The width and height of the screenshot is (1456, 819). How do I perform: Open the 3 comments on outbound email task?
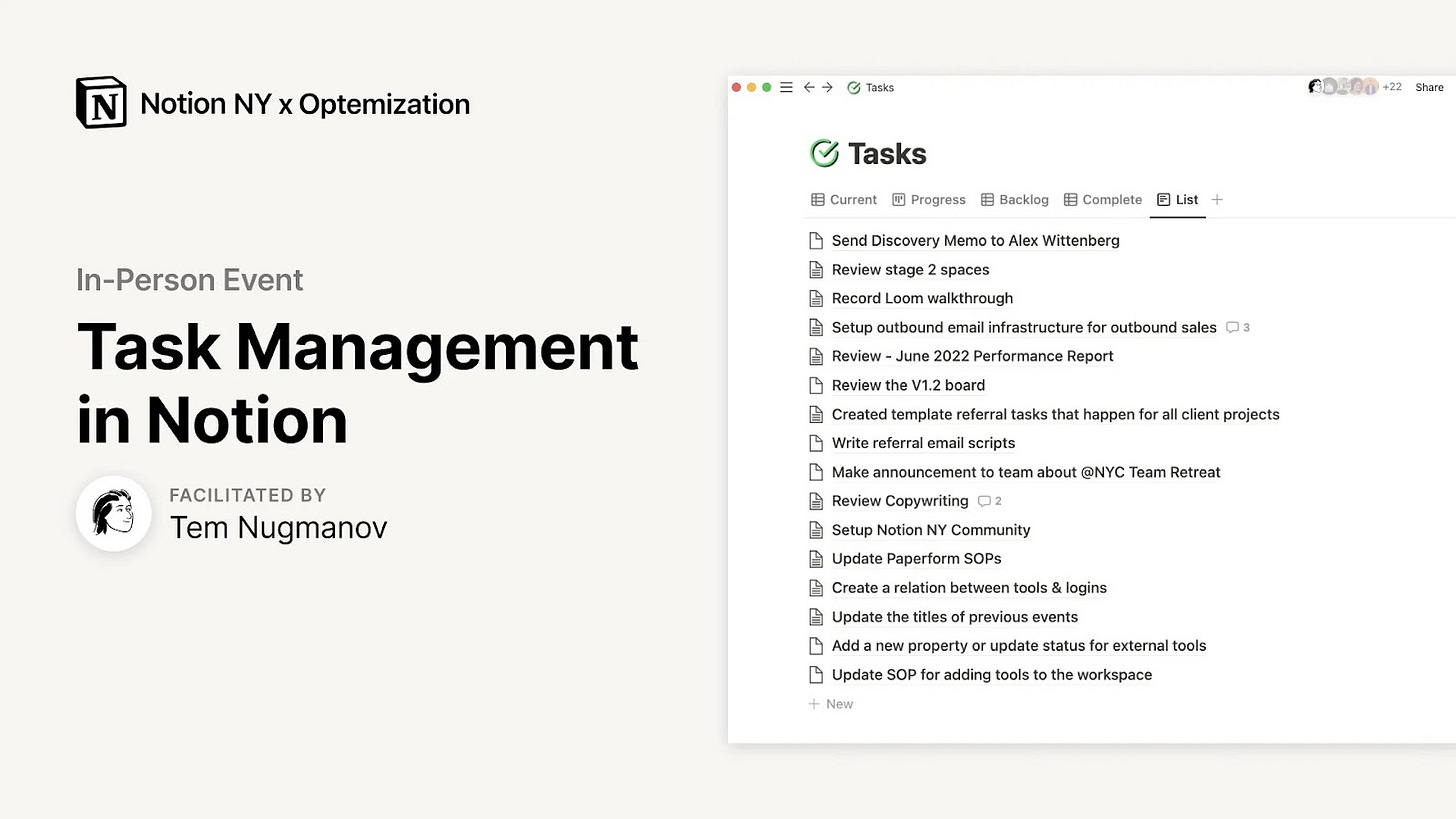(1238, 327)
